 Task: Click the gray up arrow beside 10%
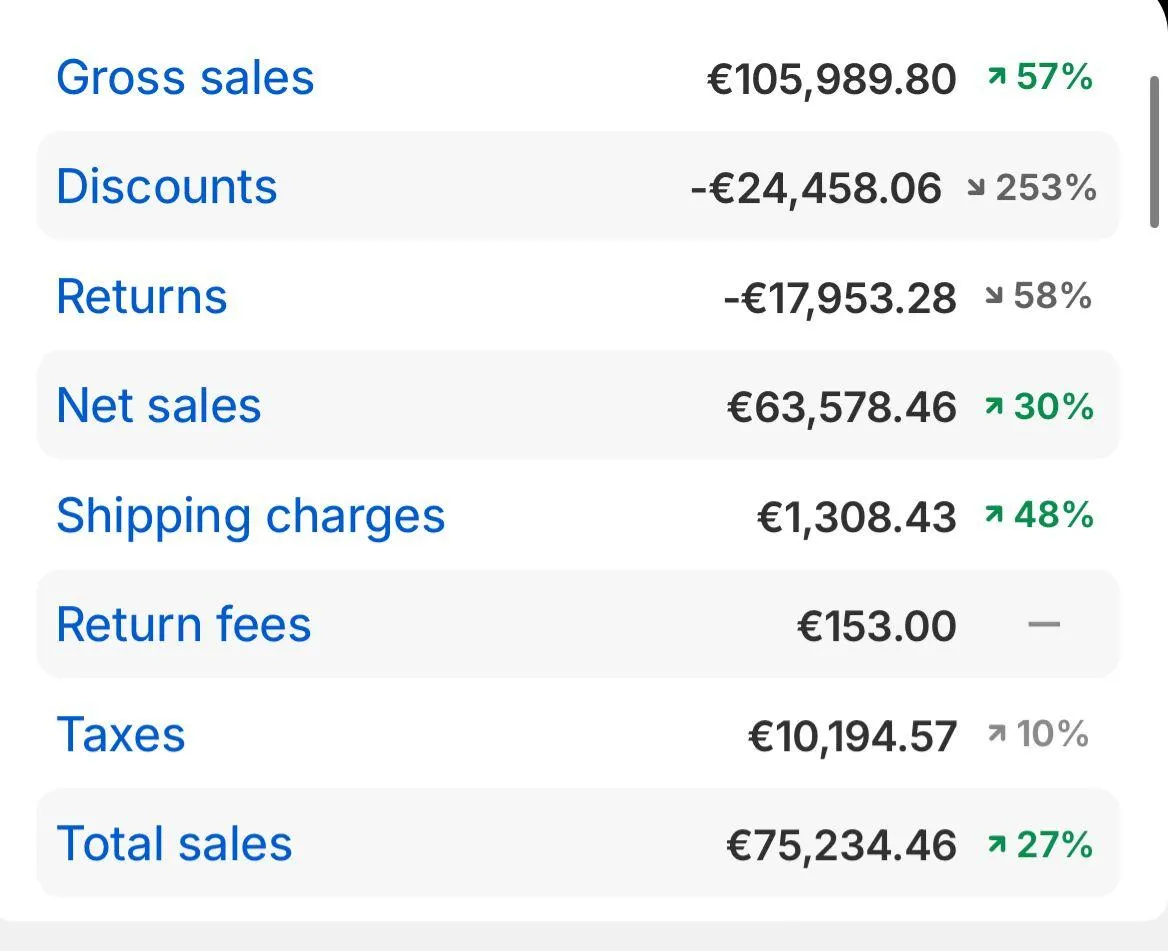(x=996, y=735)
